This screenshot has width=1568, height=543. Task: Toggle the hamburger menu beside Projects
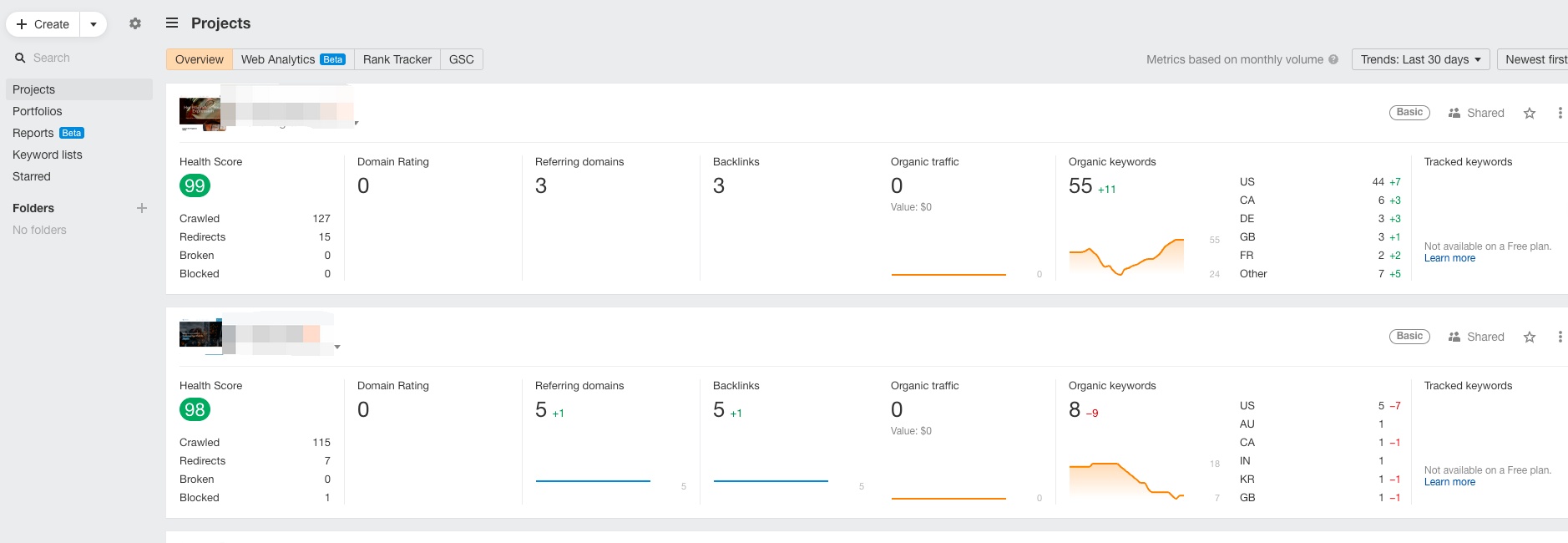(x=172, y=23)
